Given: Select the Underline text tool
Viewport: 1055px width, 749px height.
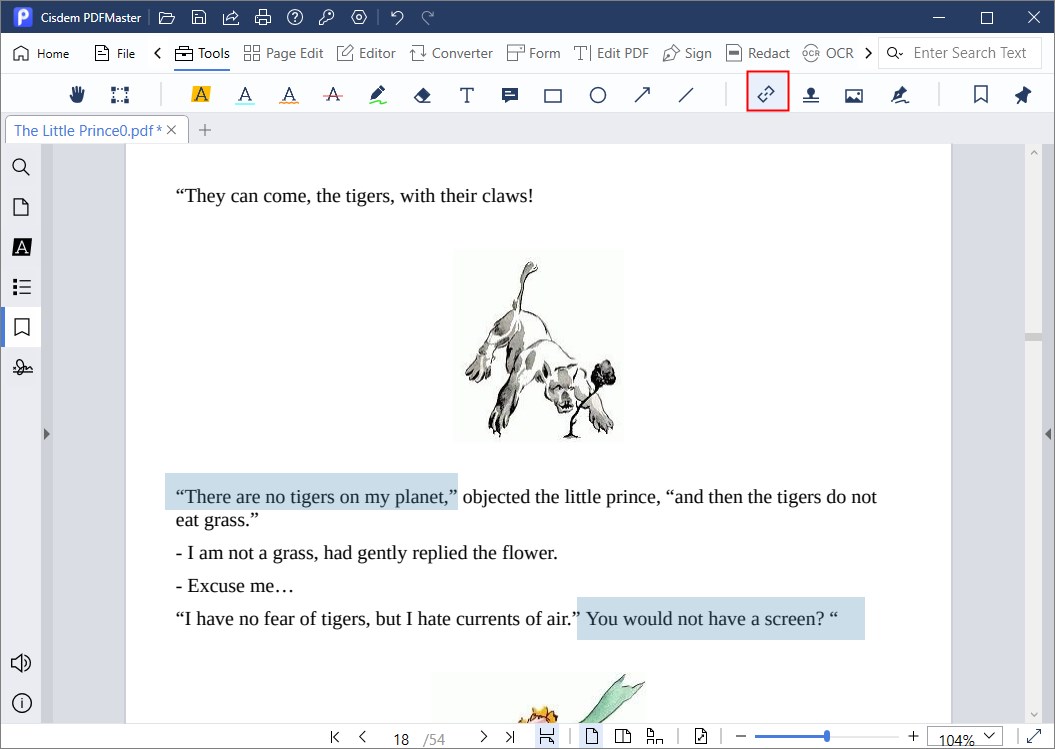Looking at the screenshot, I should point(245,95).
